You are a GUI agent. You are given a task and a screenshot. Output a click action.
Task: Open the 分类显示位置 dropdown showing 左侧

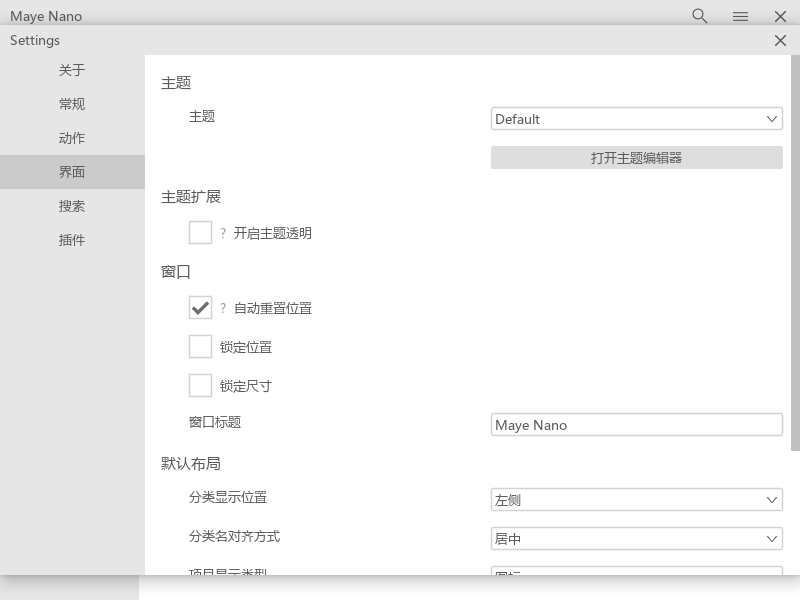click(x=637, y=499)
